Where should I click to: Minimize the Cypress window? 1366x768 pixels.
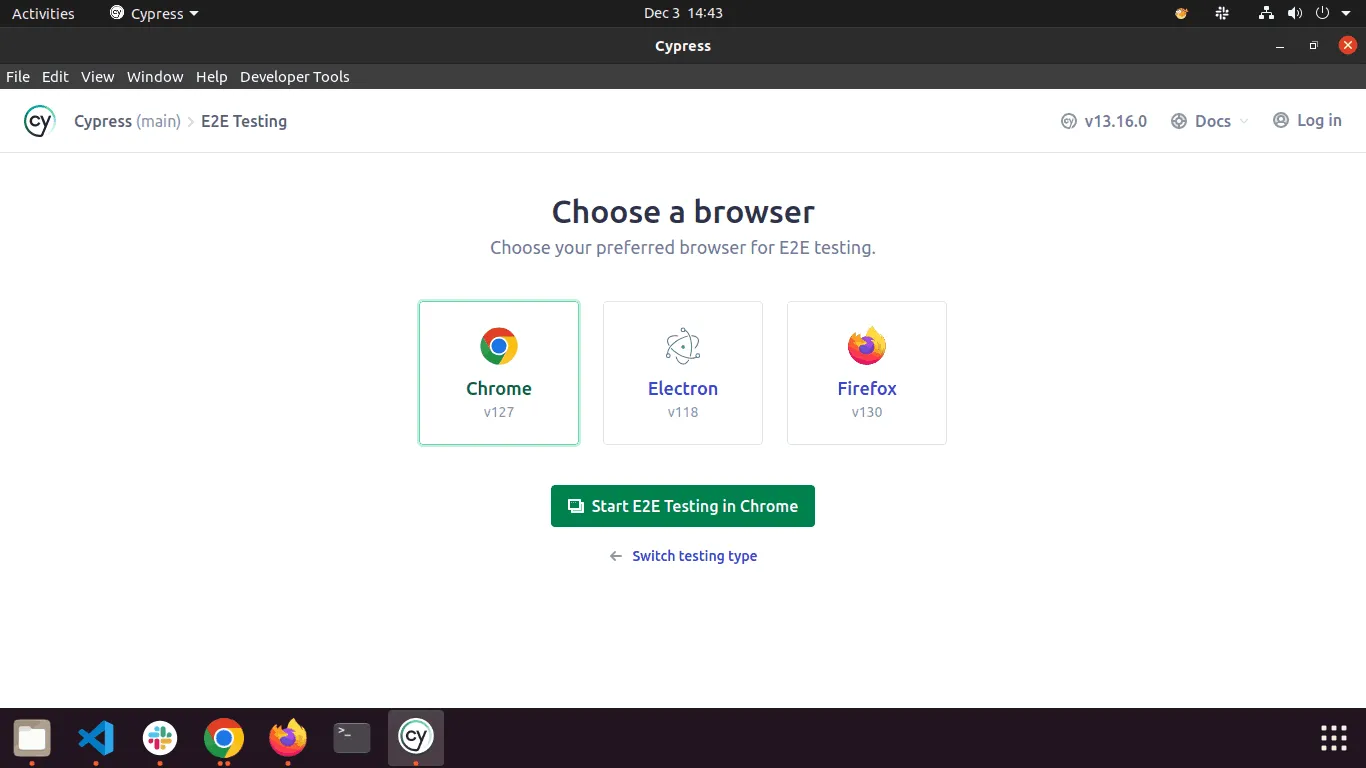[x=1281, y=46]
